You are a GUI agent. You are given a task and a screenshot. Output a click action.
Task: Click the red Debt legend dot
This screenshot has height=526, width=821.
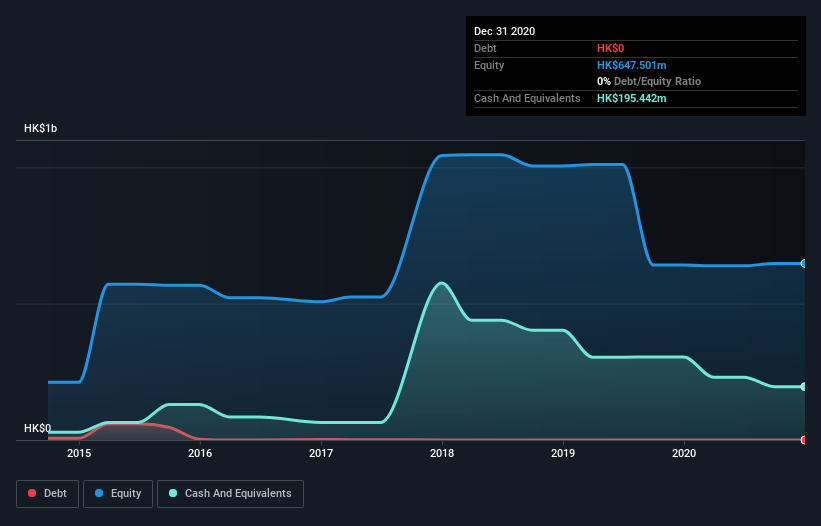click(32, 493)
